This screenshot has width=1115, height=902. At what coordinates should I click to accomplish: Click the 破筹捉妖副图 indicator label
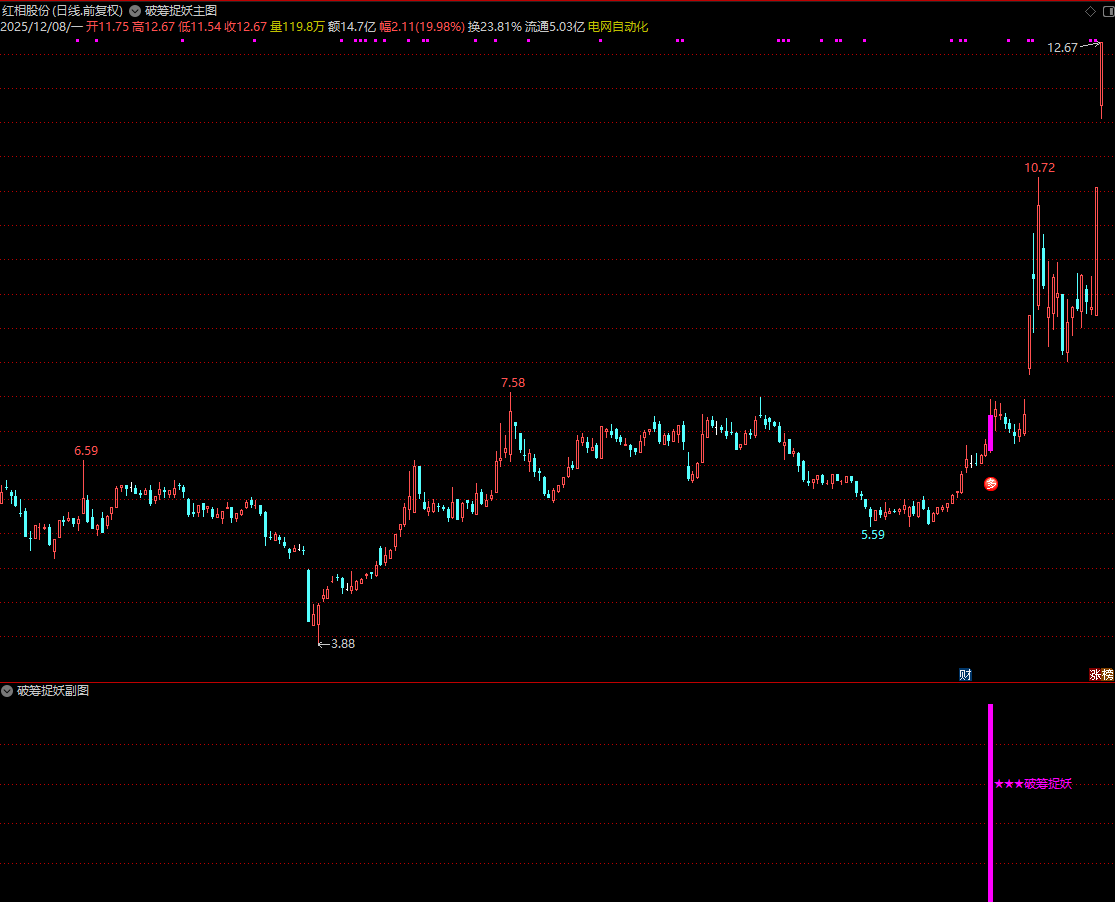53,691
